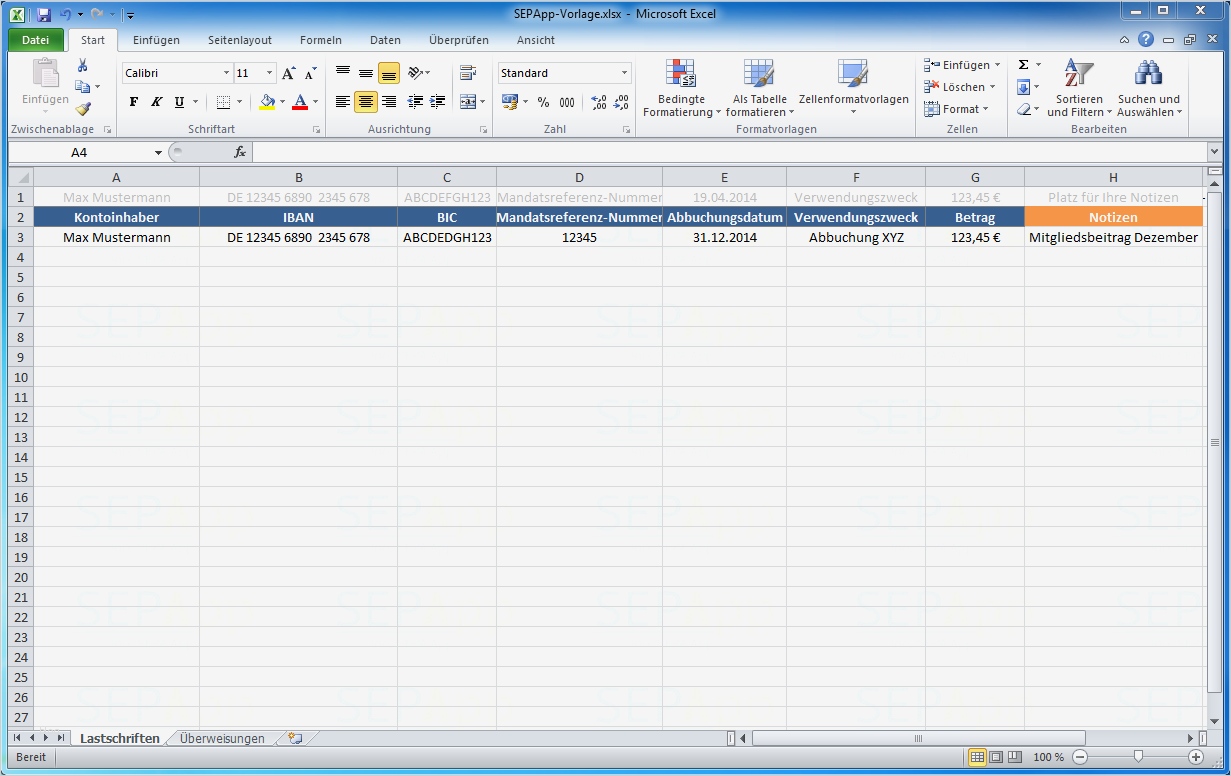Select the Überweisungen sheet tab
This screenshot has height=776, width=1231.
pos(222,738)
